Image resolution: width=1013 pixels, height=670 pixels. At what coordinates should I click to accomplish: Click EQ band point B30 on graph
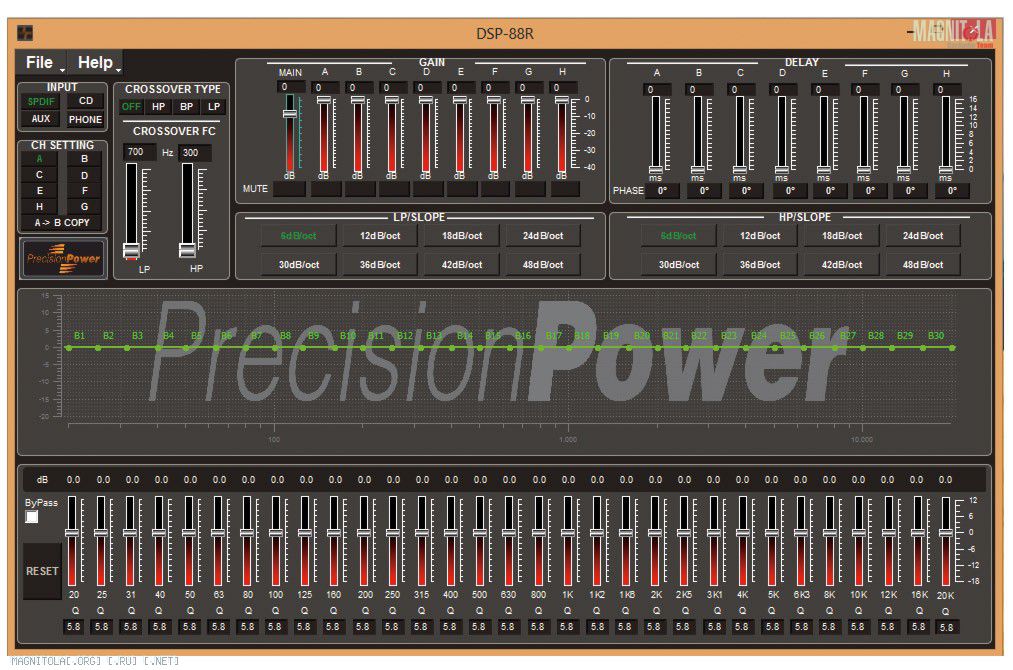click(952, 348)
